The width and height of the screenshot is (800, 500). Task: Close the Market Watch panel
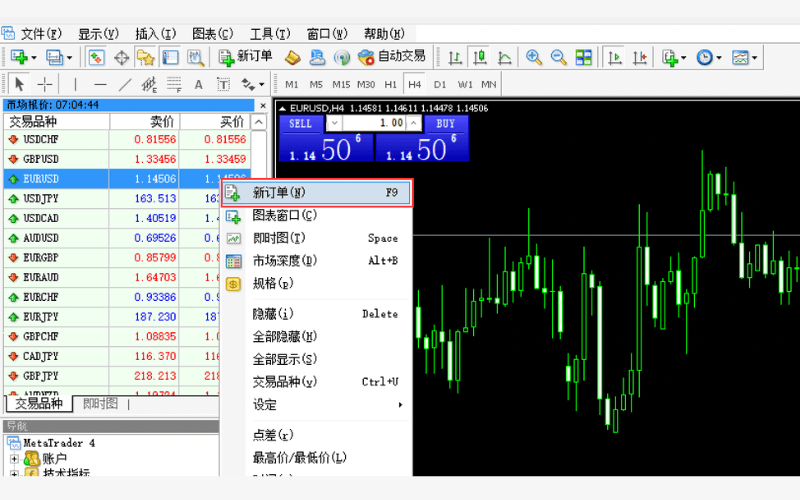click(x=263, y=106)
